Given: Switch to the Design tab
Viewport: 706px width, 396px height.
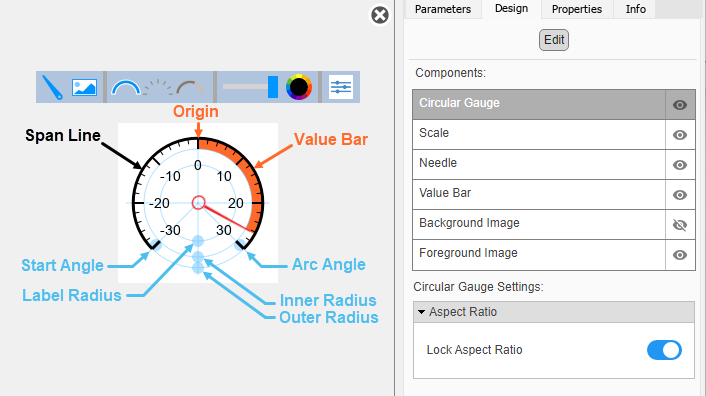Looking at the screenshot, I should [x=511, y=9].
